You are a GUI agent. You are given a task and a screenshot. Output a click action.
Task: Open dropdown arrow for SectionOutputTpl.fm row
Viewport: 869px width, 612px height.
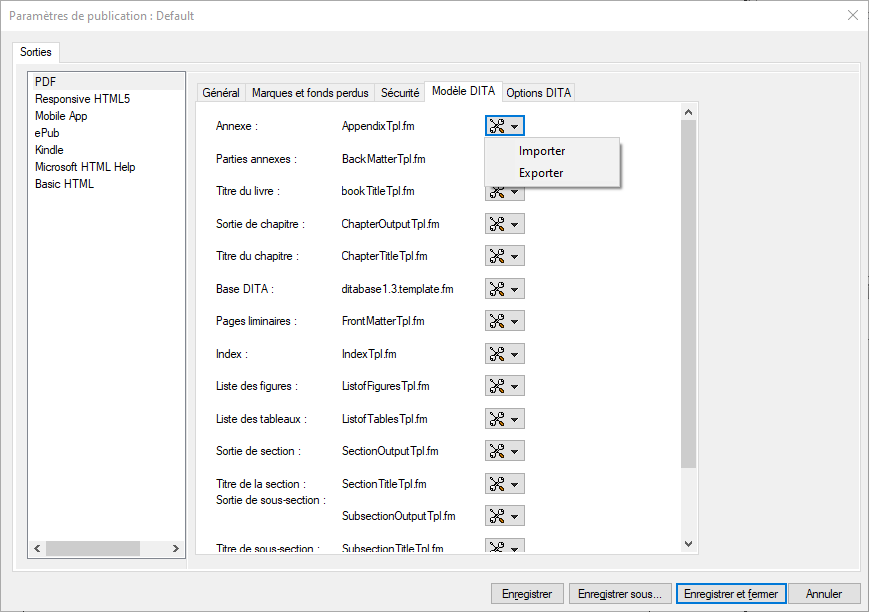tap(514, 452)
